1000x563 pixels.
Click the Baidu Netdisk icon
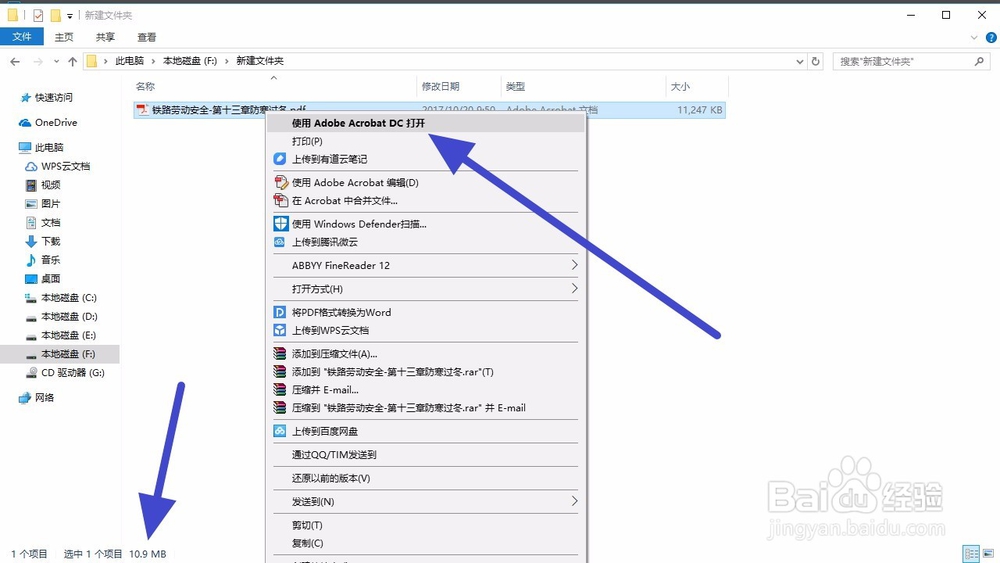click(x=279, y=431)
